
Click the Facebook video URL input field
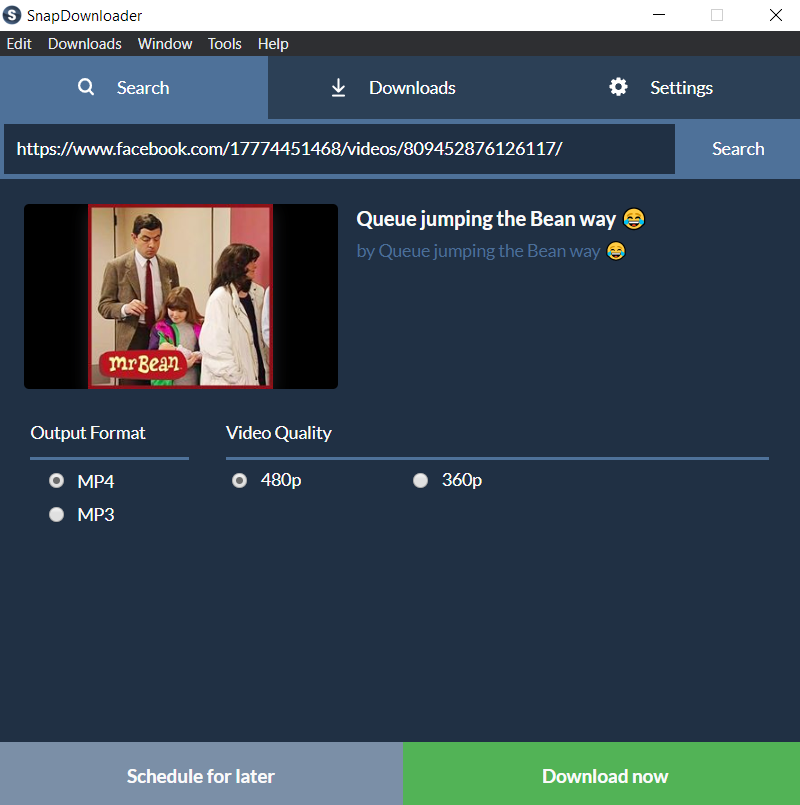339,149
